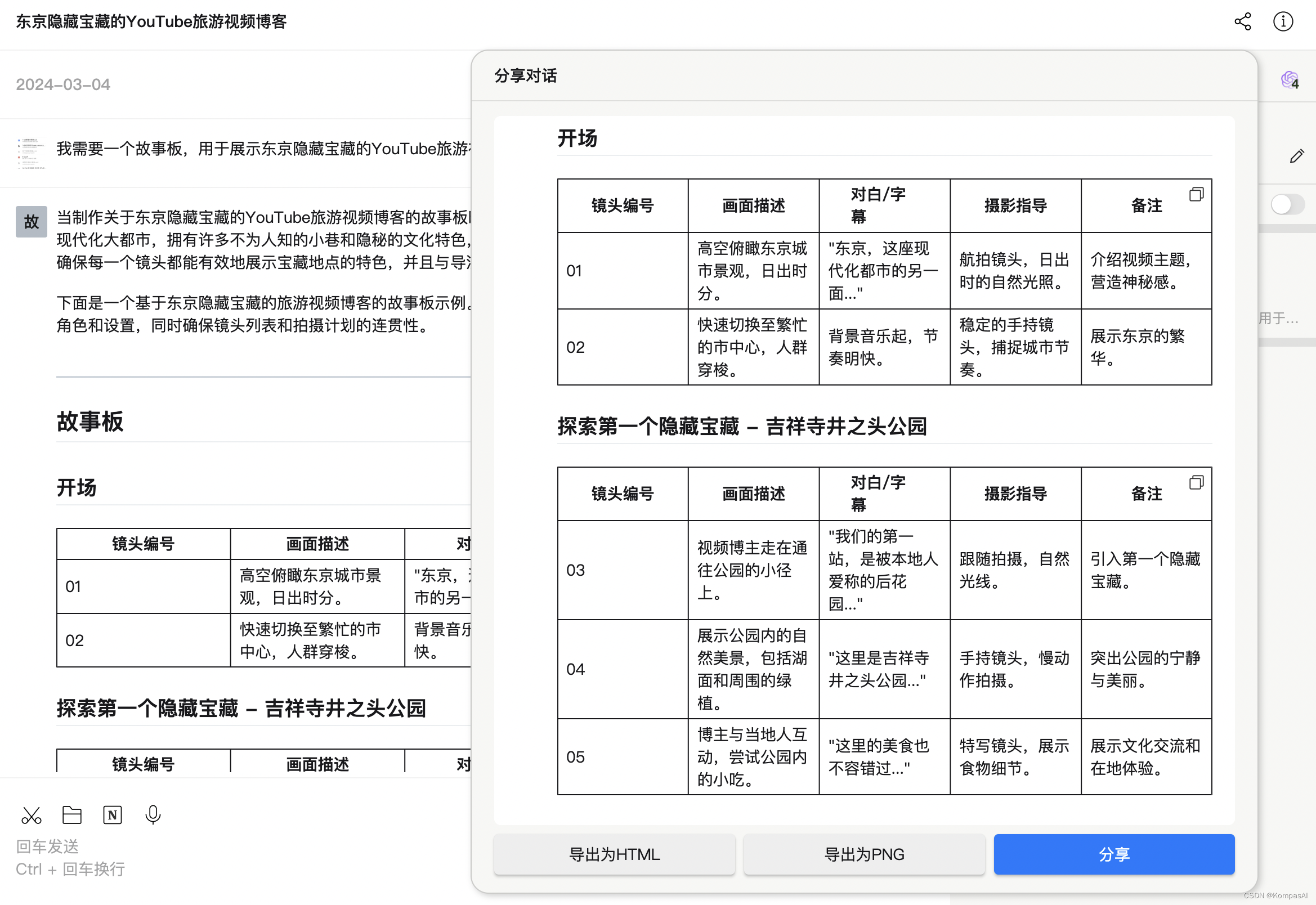The image size is (1316, 905).
Task: Click 导出为PNG button
Action: pos(863,854)
